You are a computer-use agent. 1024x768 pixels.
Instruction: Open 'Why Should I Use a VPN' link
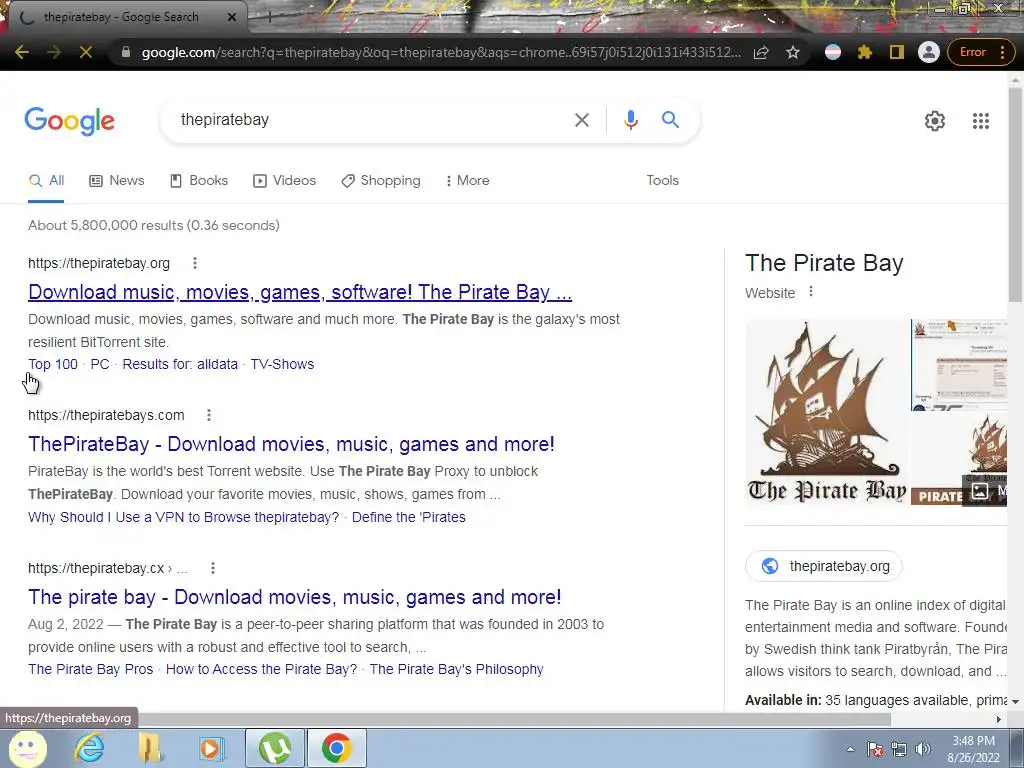(184, 517)
